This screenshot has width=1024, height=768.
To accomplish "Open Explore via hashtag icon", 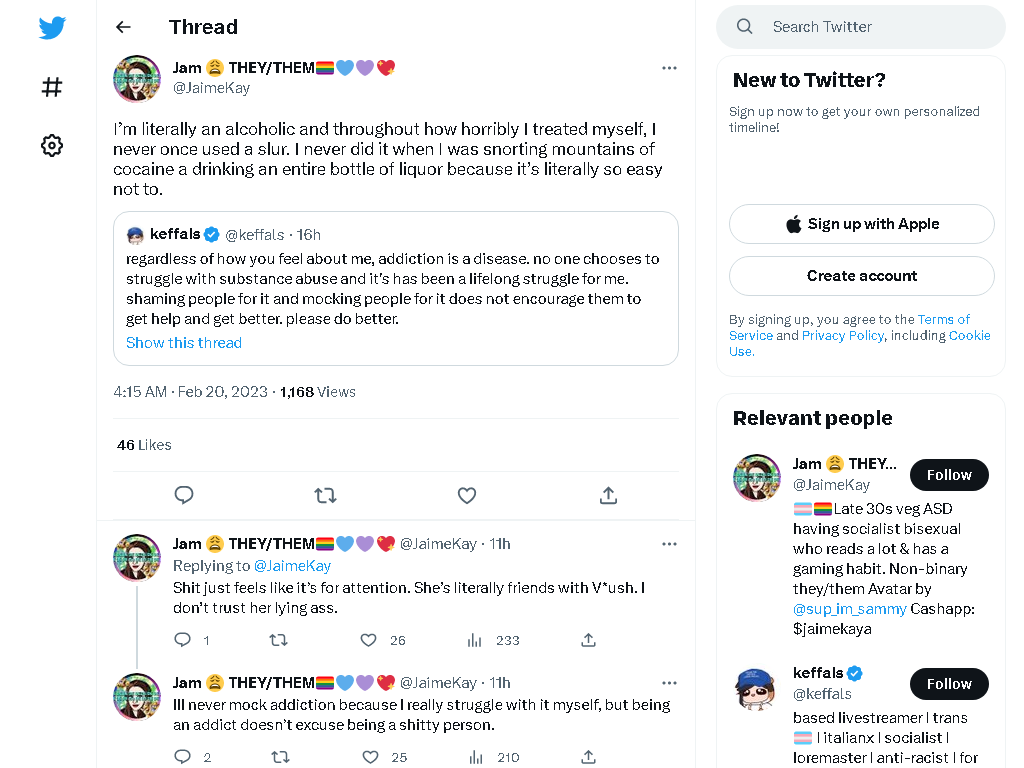I will tap(52, 87).
